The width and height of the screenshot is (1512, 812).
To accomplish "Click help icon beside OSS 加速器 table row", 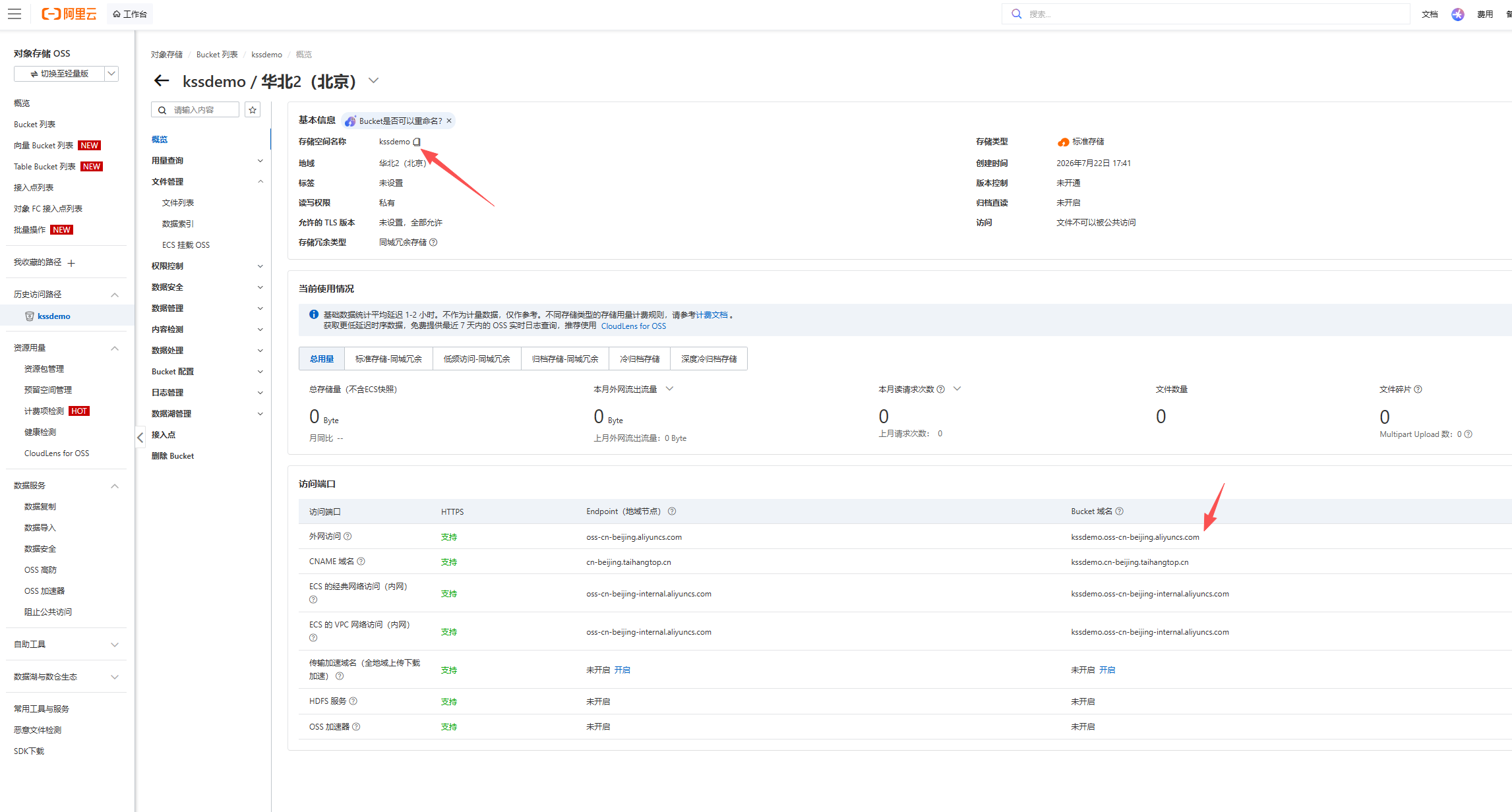I will [x=356, y=727].
